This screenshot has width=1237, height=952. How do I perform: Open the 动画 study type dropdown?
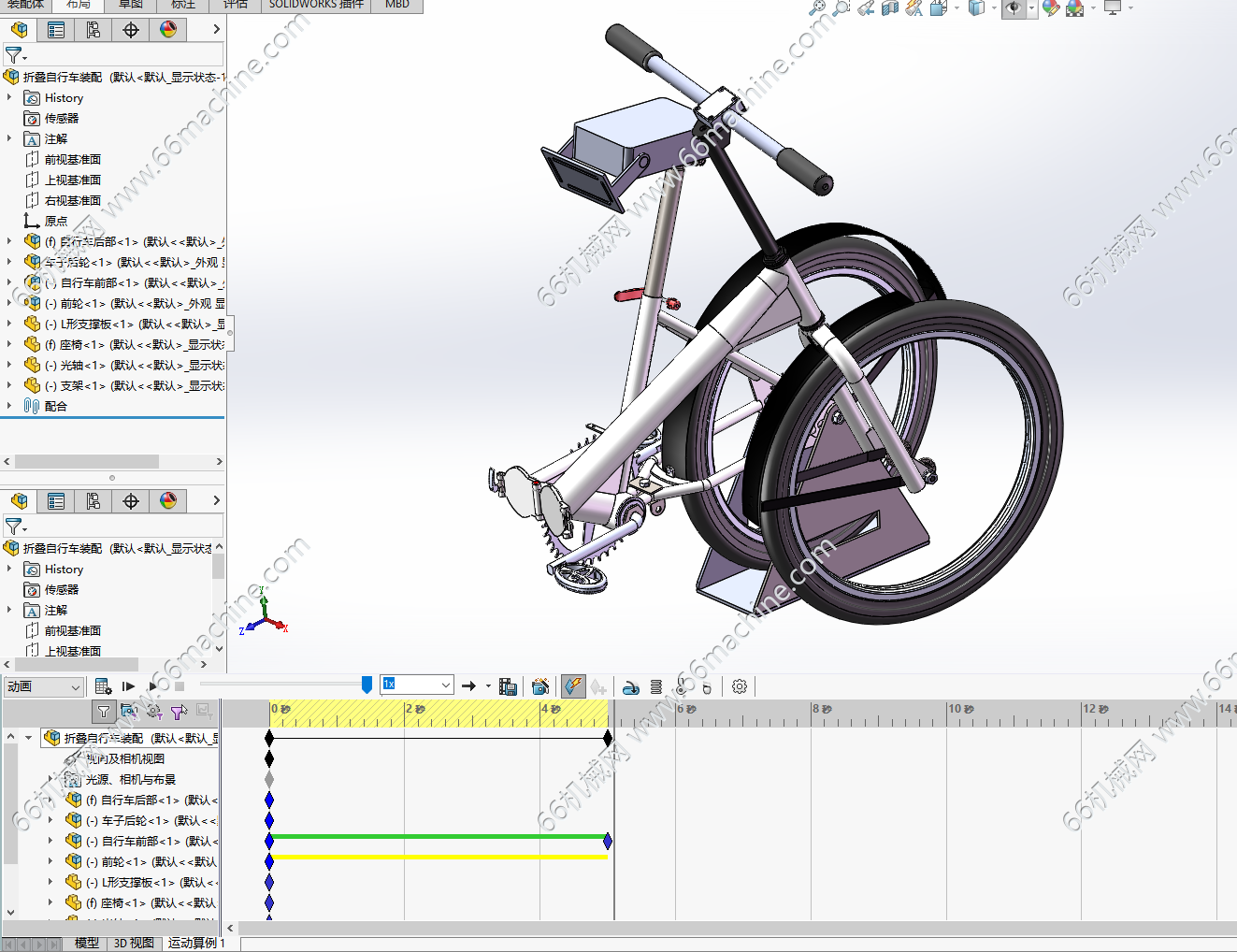click(76, 687)
